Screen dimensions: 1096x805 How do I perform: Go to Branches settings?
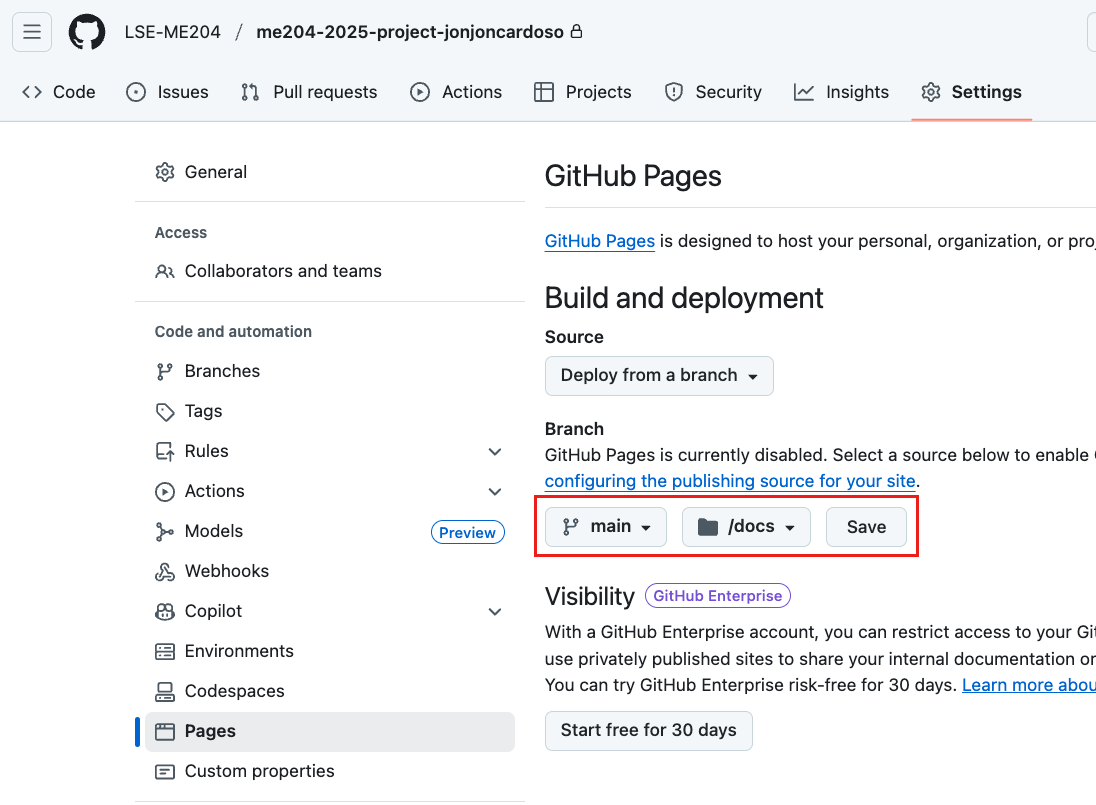(330, 371)
